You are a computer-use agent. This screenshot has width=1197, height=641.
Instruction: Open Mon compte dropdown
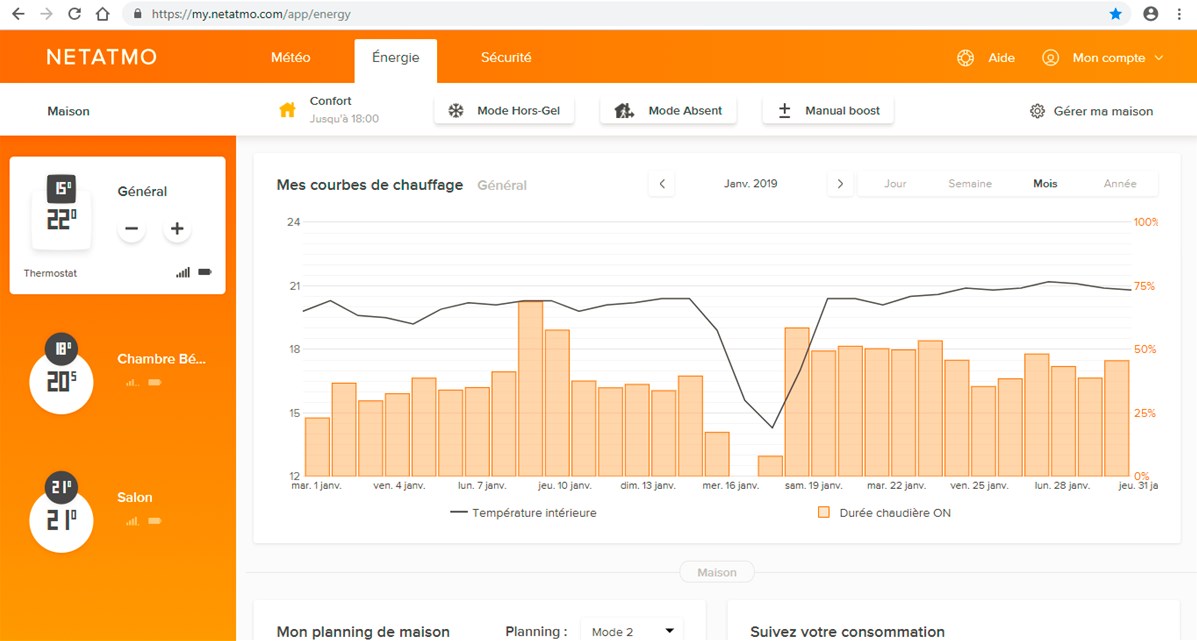click(x=1104, y=58)
